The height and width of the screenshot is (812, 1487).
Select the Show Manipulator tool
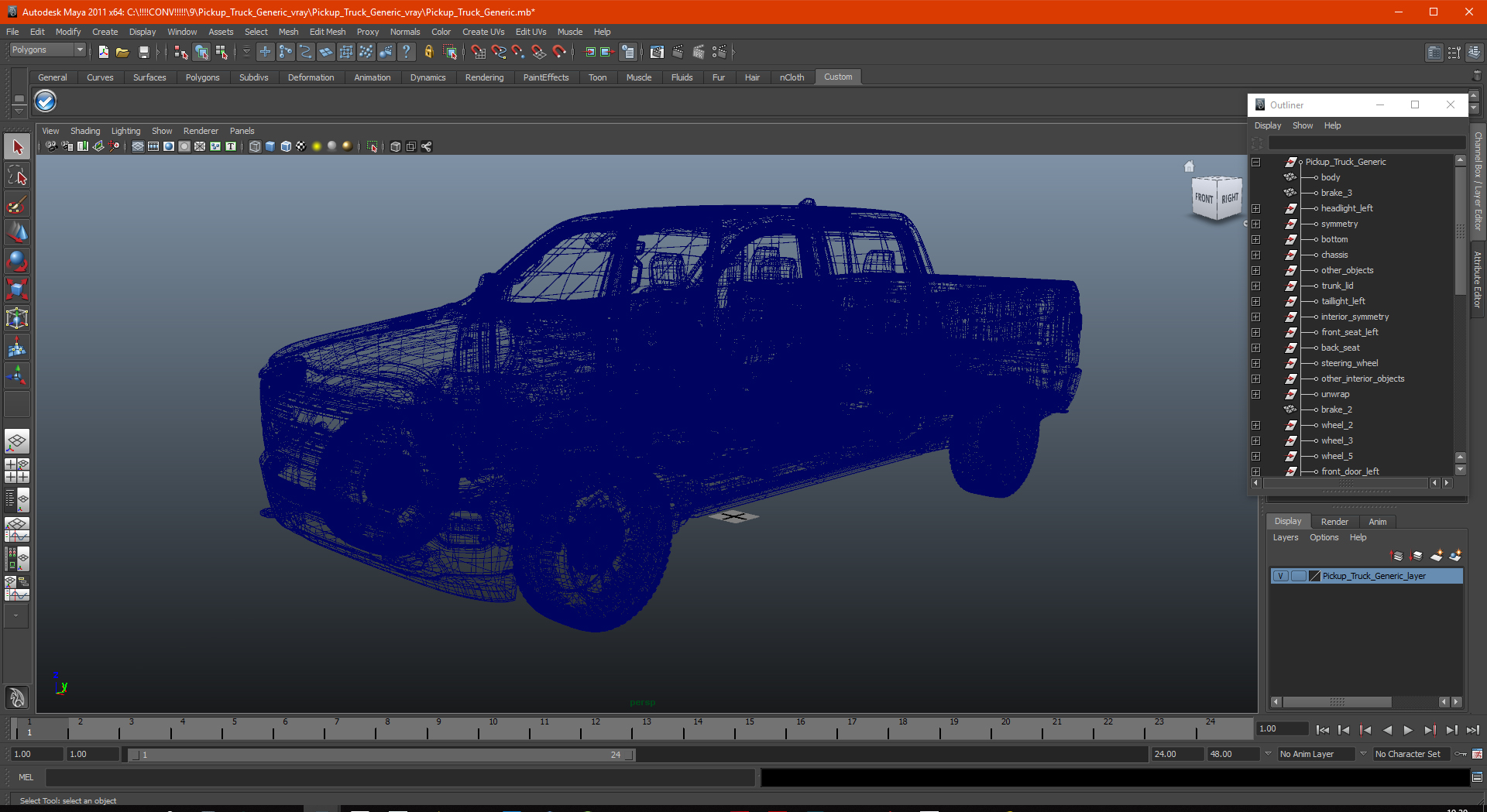point(17,376)
